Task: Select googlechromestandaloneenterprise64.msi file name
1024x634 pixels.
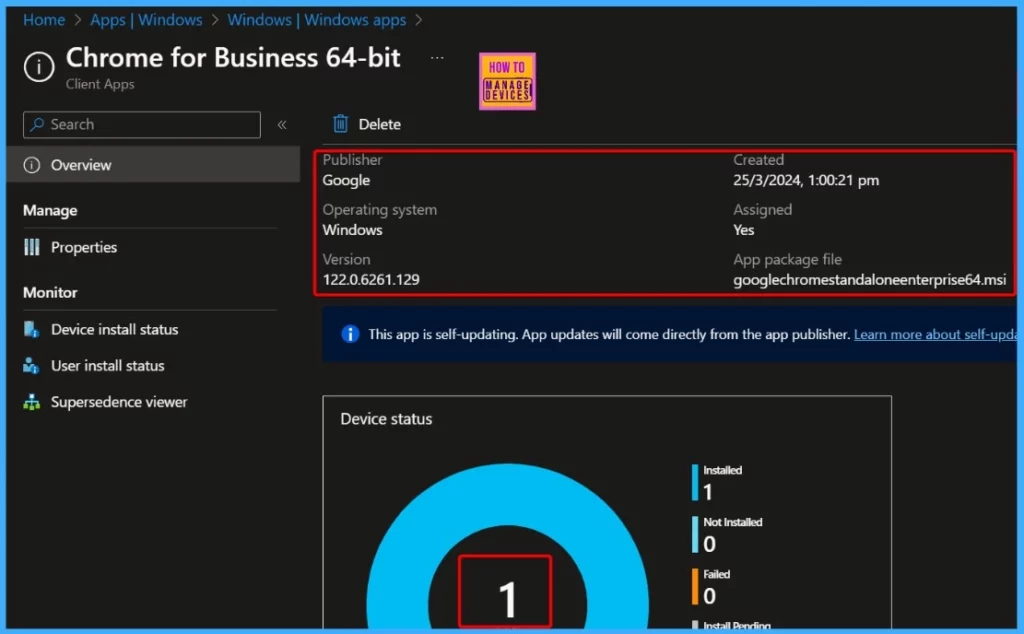Action: pyautogui.click(x=869, y=279)
